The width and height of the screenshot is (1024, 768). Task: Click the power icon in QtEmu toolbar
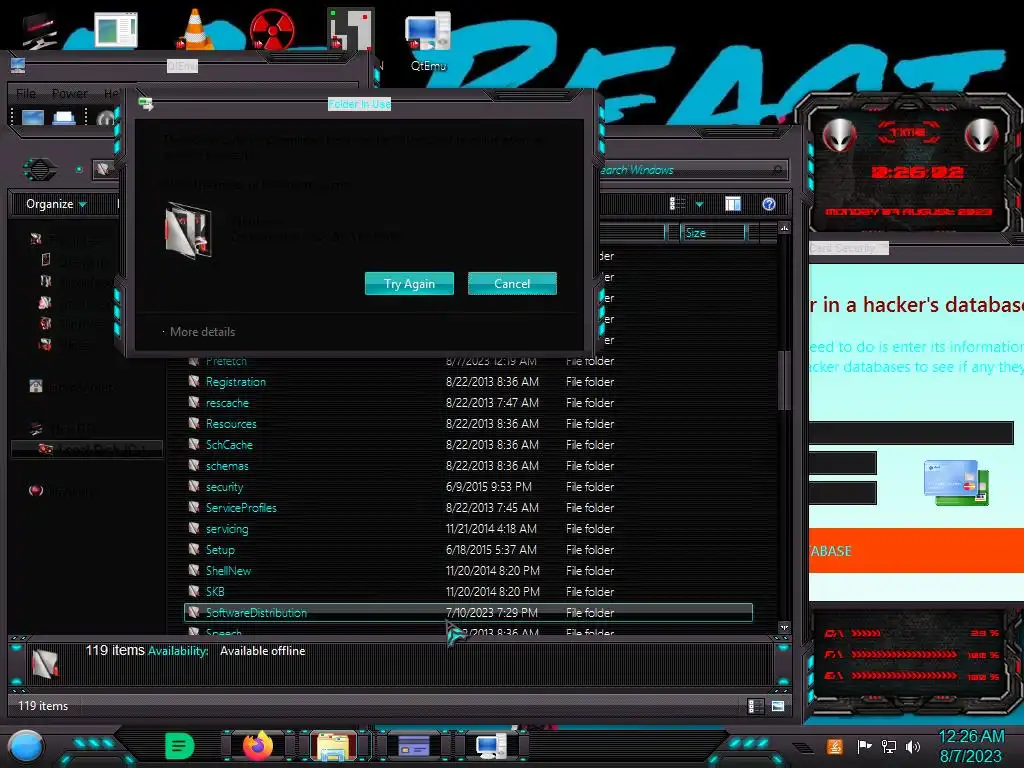click(x=106, y=118)
